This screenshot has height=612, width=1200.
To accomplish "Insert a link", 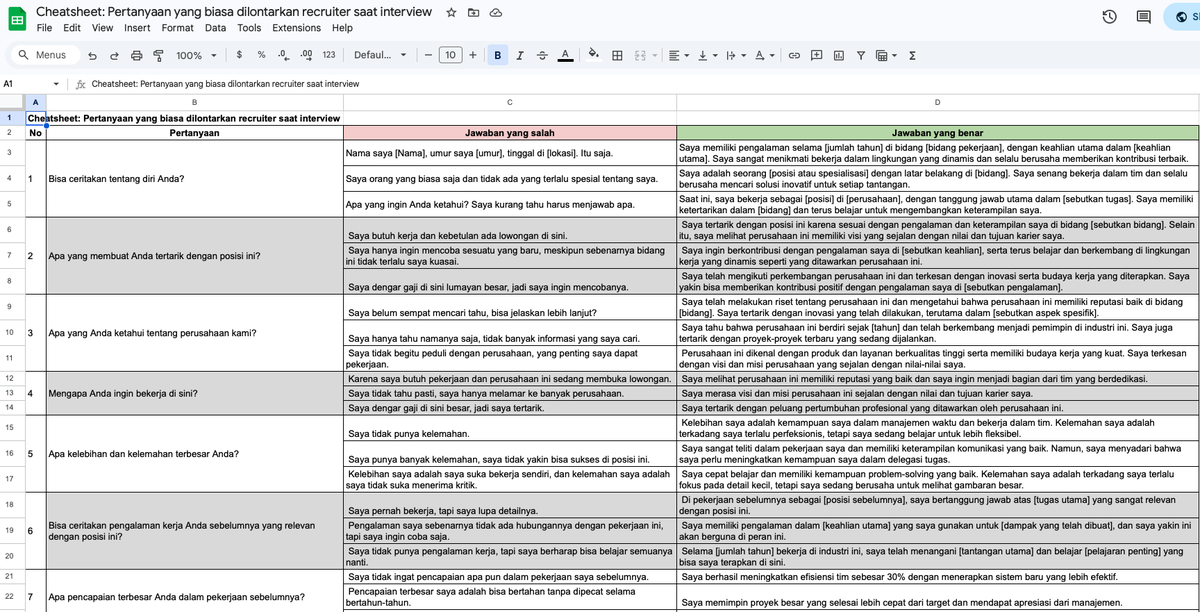I will [795, 56].
